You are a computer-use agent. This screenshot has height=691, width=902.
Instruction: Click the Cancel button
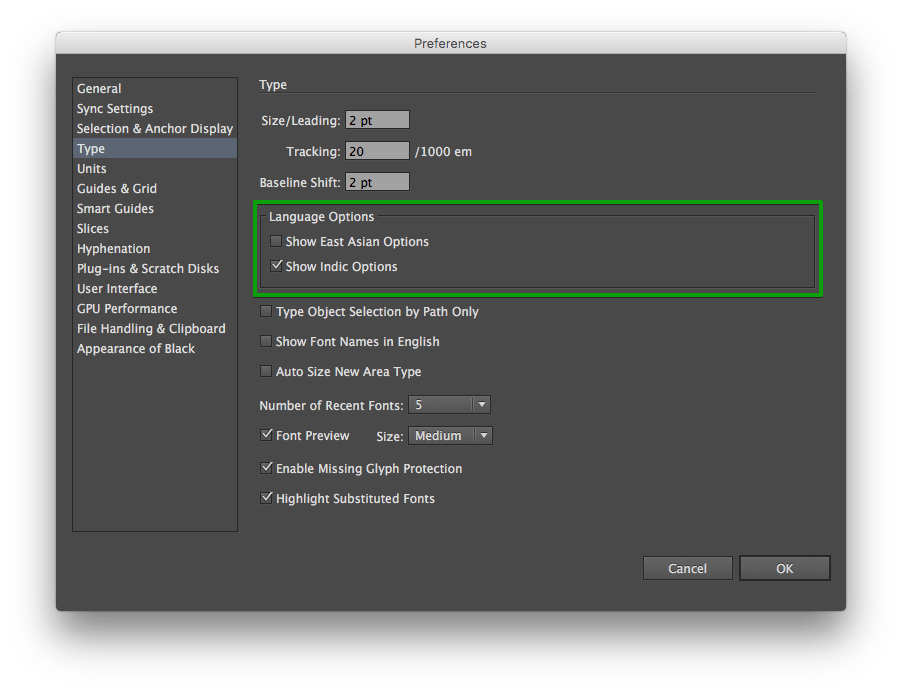687,568
